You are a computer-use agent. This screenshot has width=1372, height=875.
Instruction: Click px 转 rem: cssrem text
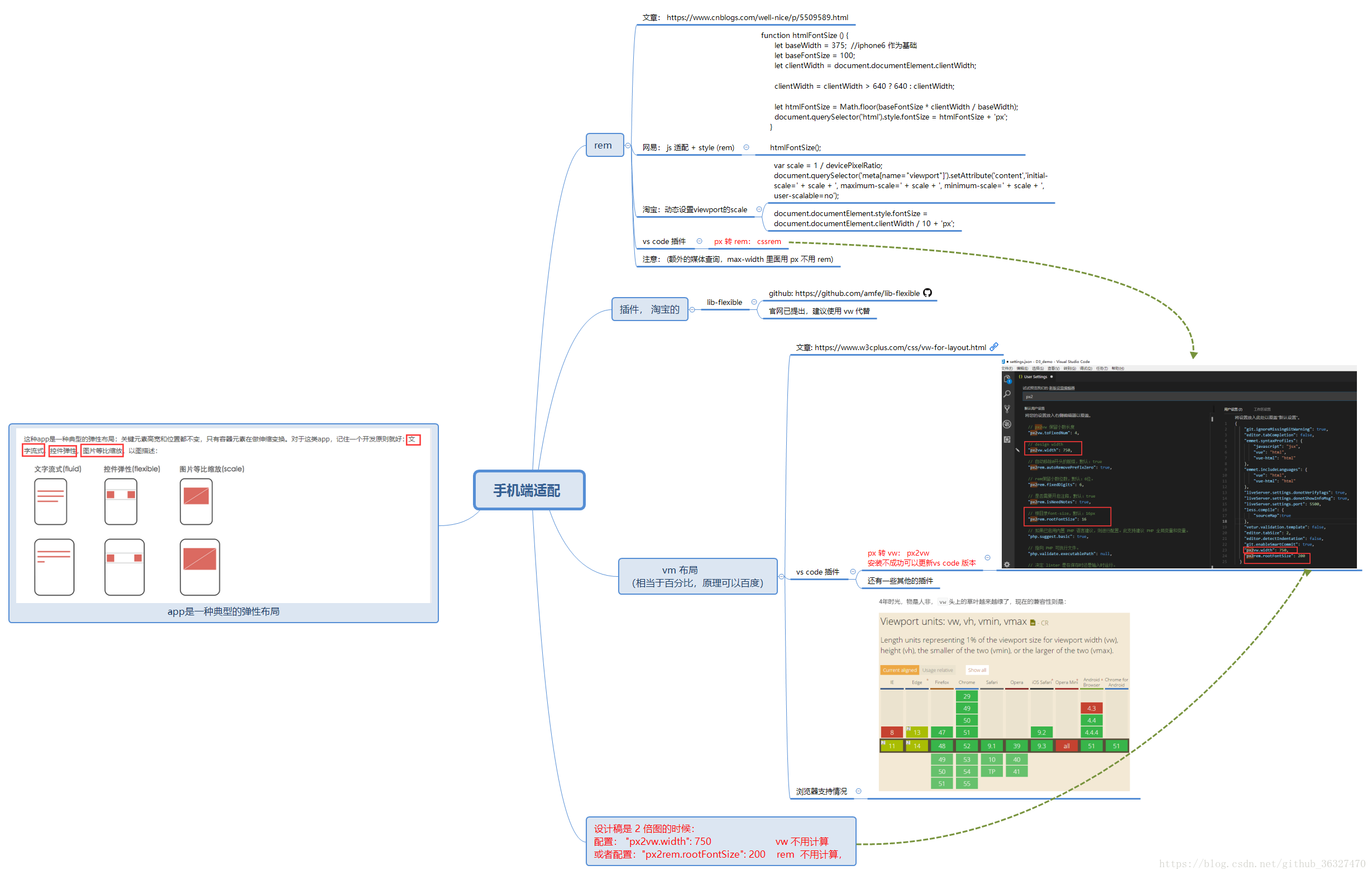(748, 242)
